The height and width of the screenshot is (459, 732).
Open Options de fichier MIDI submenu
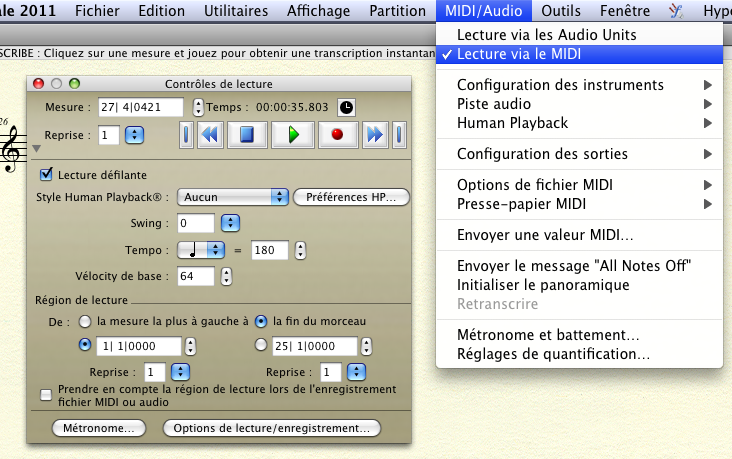click(579, 185)
